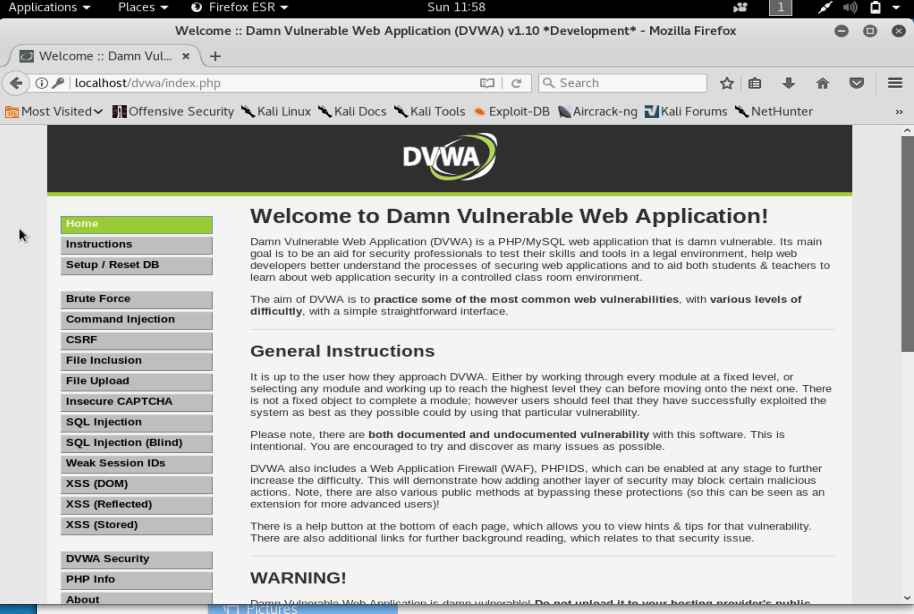Open the XSS (Stored) module
The height and width of the screenshot is (614, 914).
pos(136,525)
